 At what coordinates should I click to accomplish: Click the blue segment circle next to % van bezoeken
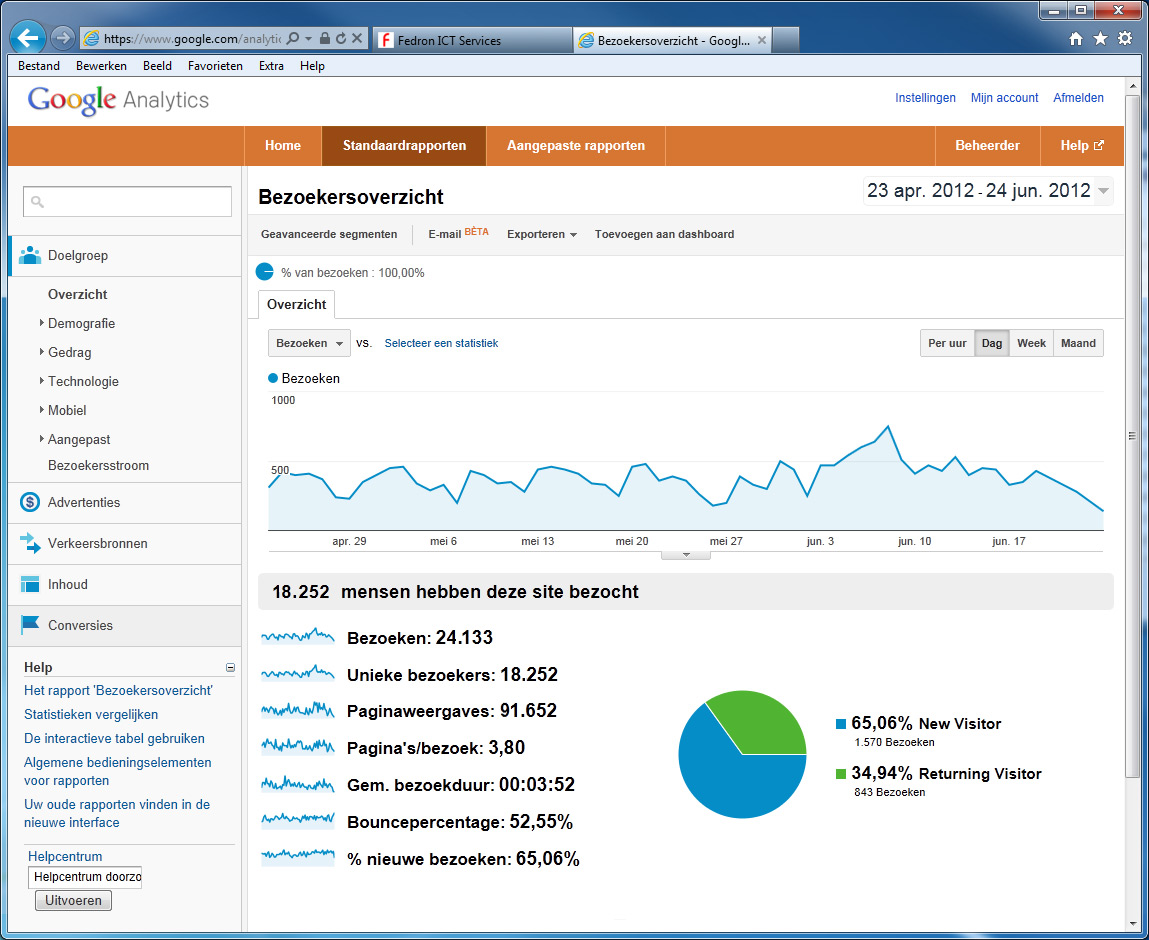tap(265, 272)
